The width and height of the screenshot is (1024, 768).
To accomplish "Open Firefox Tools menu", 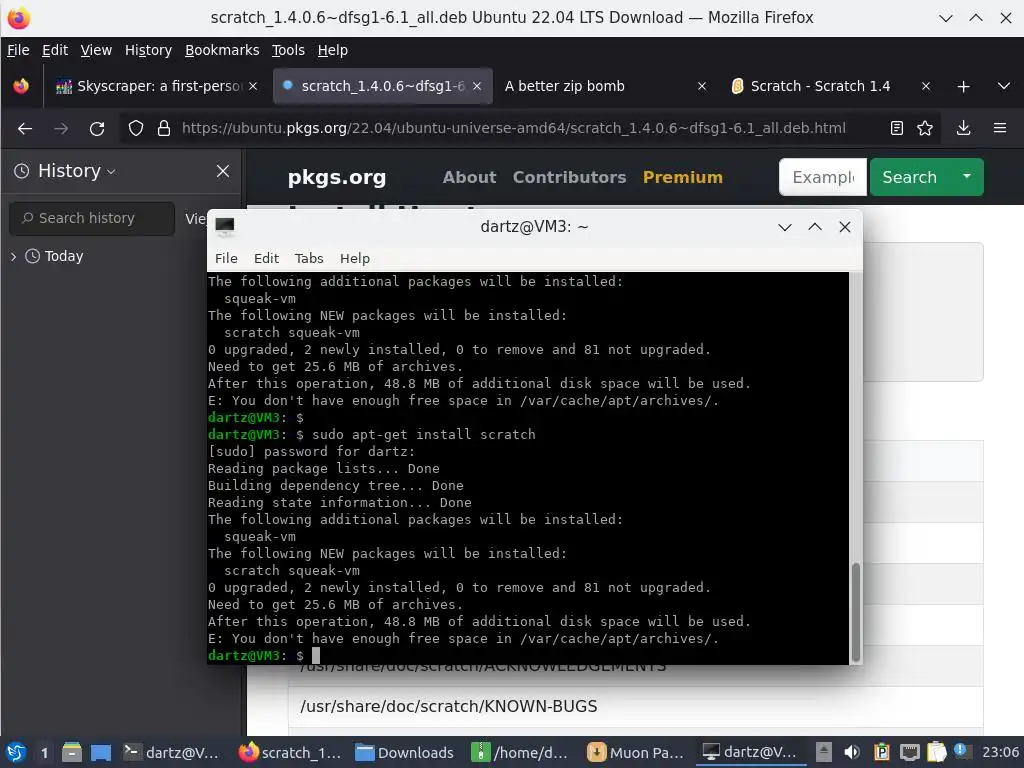I will point(288,50).
